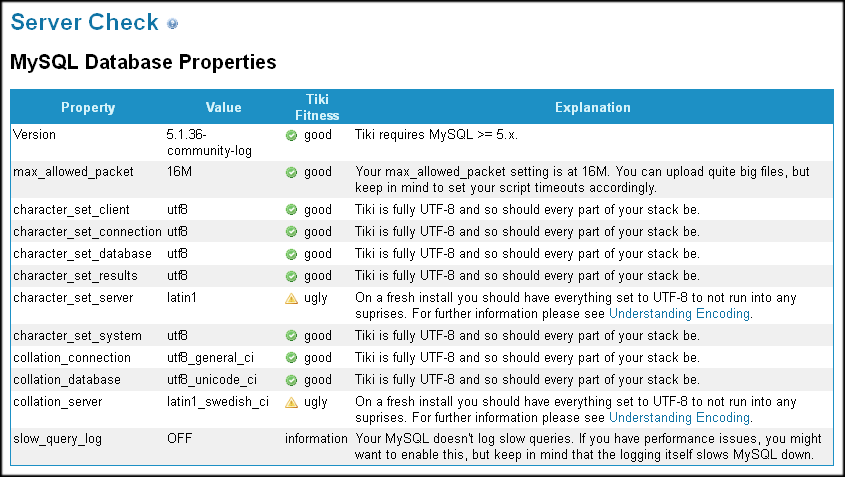
Task: Click the Value column header
Action: 223,108
